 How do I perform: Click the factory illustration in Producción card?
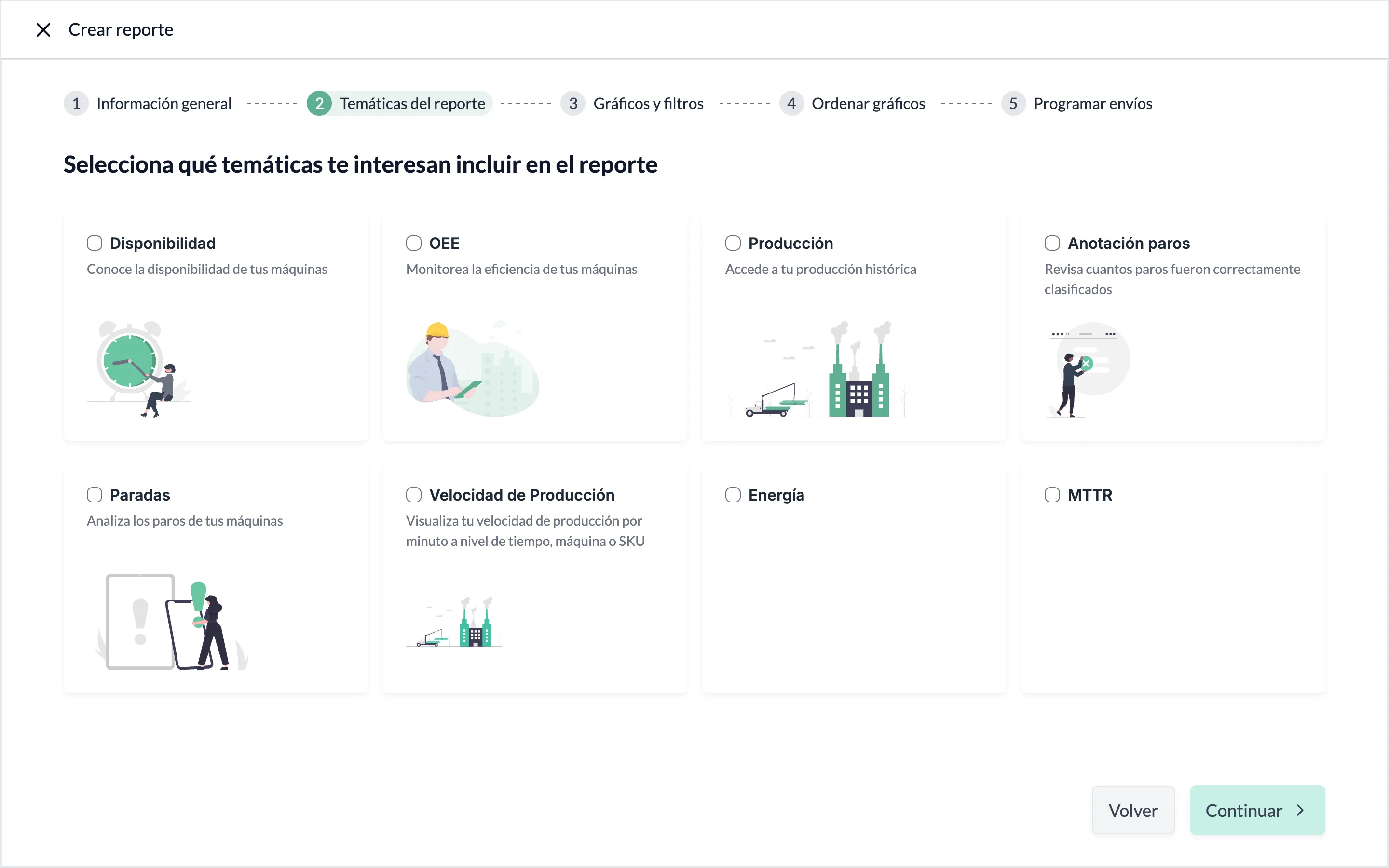pos(818,369)
